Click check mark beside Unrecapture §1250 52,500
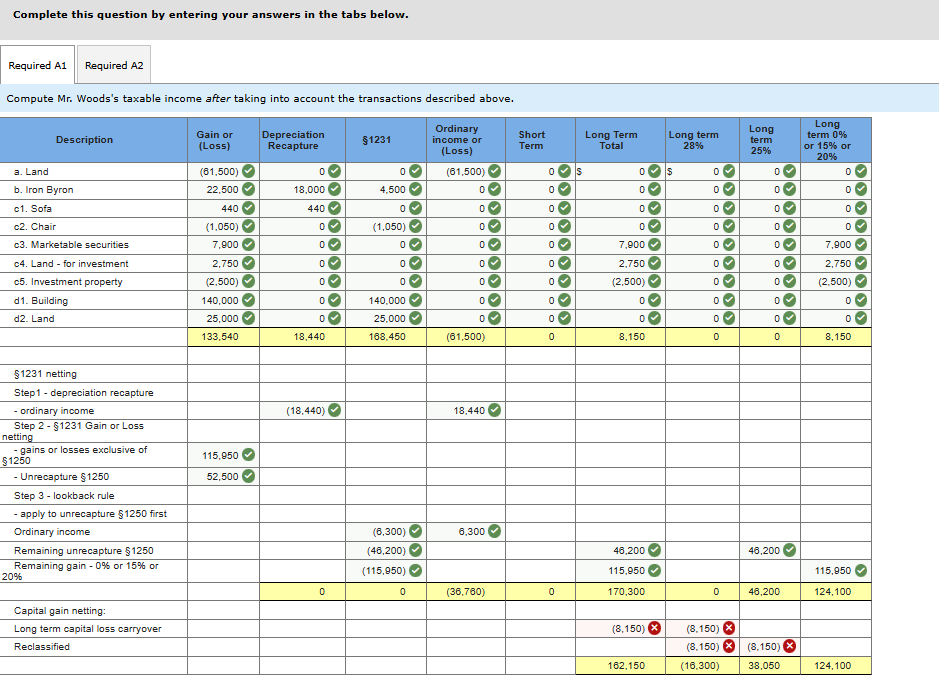Image resolution: width=950 pixels, height=683 pixels. click(x=248, y=476)
